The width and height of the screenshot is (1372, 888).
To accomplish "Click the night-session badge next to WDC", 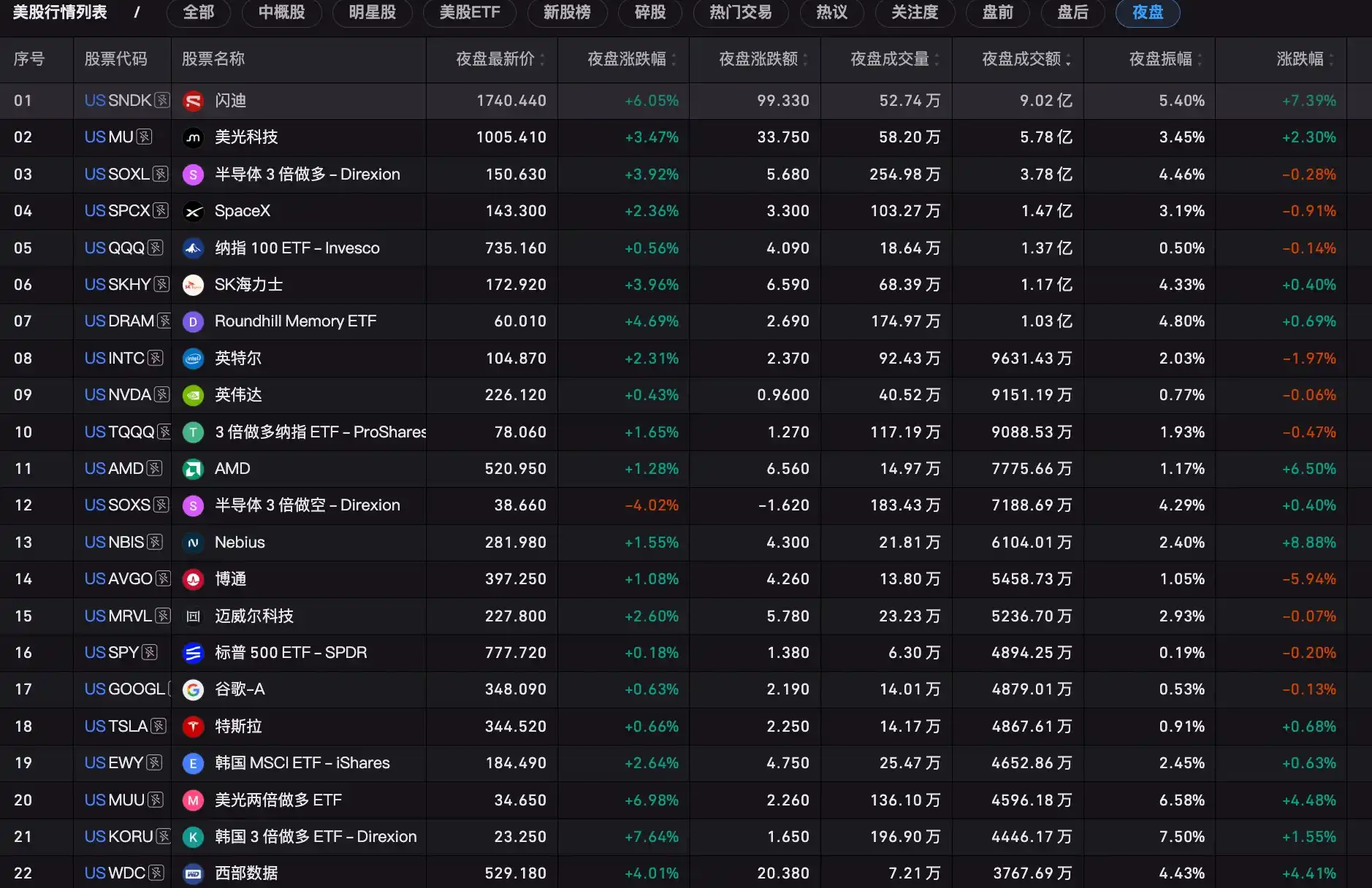I will [156, 873].
